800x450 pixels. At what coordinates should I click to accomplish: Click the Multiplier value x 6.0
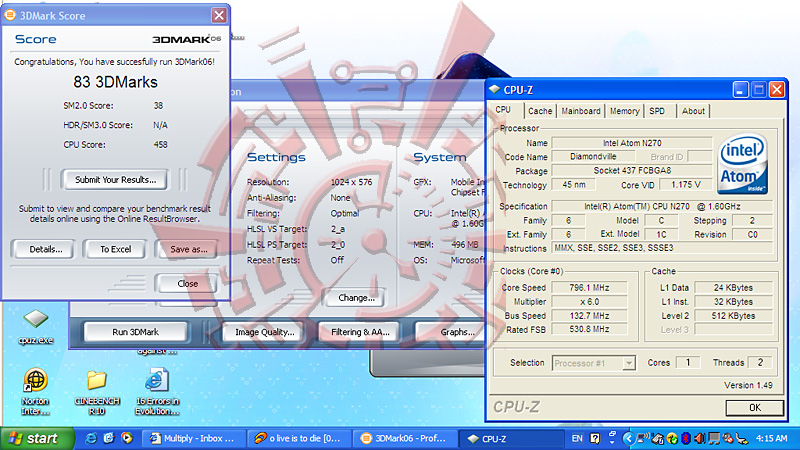589,302
